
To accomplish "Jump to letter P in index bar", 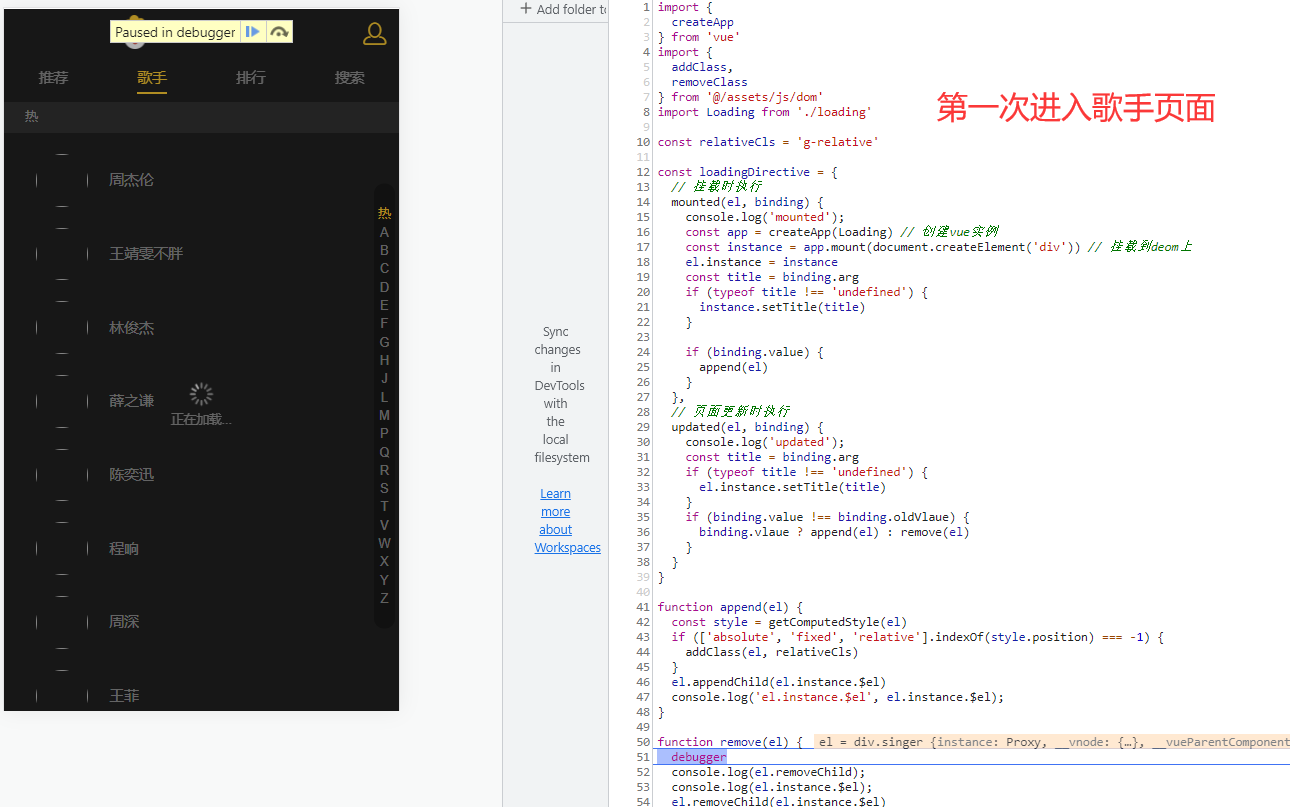I will pyautogui.click(x=384, y=433).
